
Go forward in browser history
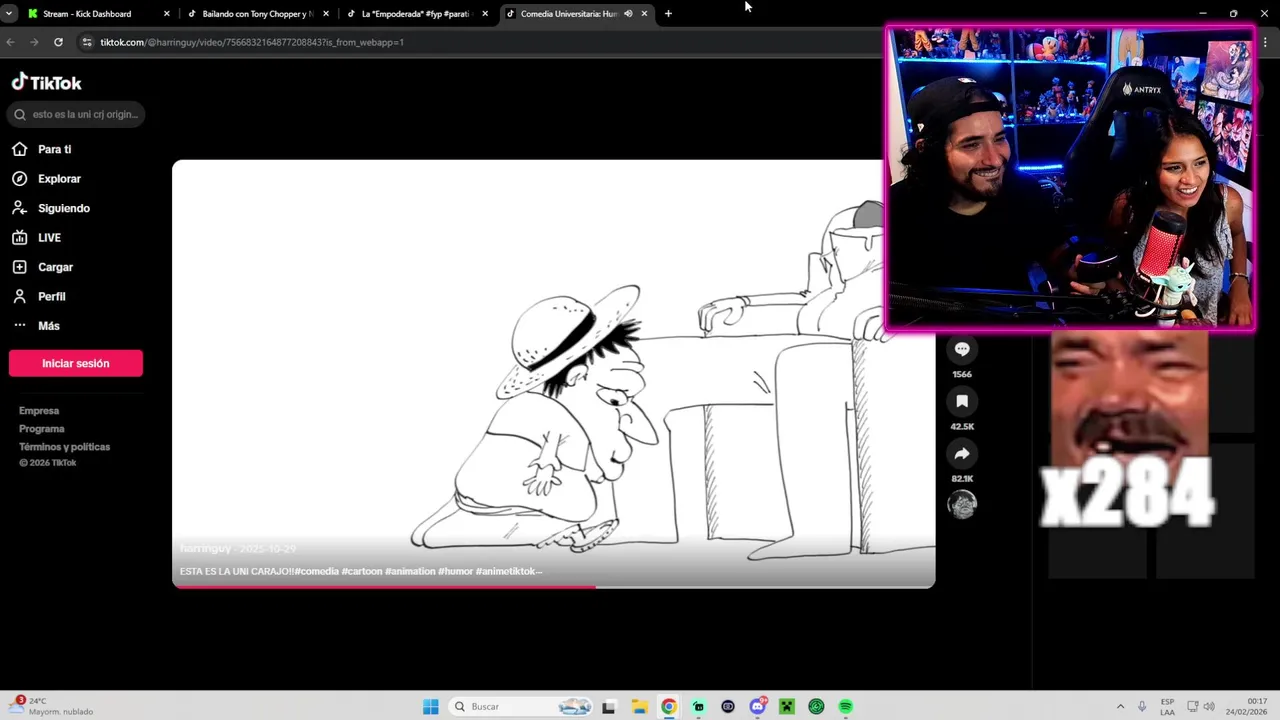click(34, 42)
